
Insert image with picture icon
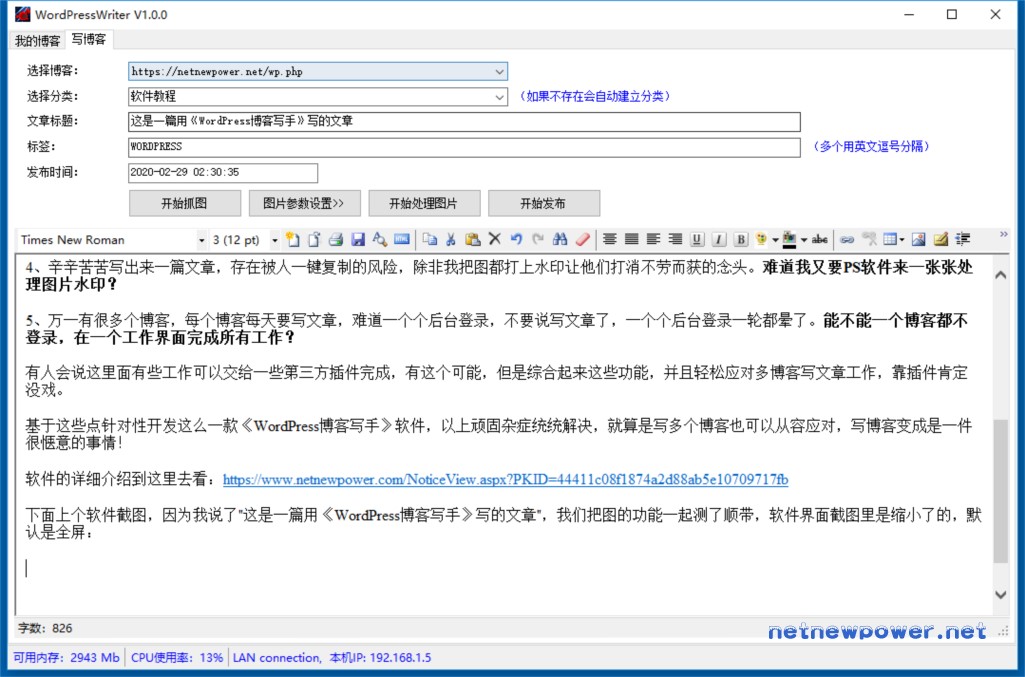tap(919, 239)
